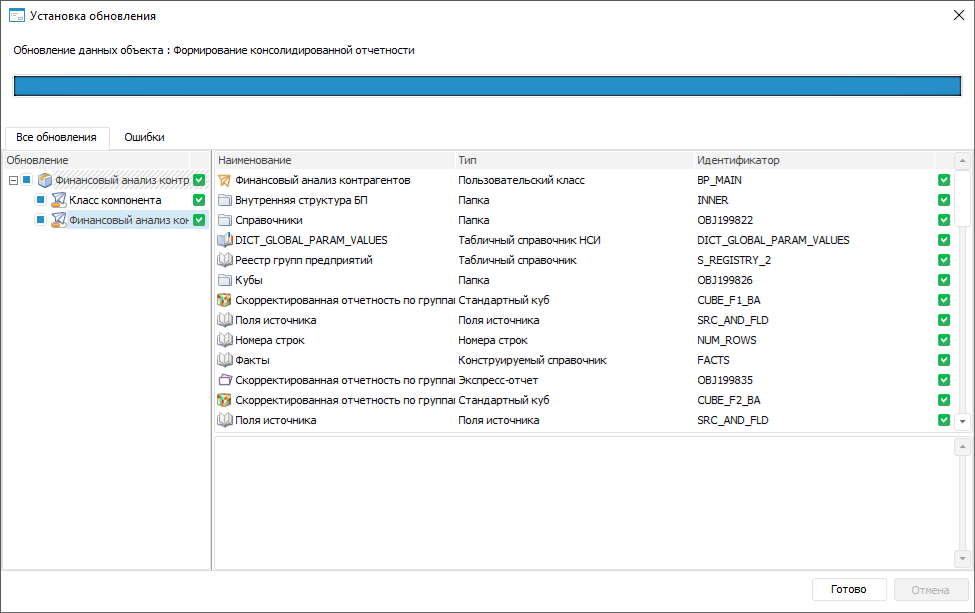Click the folder icon next to Внутренняя структура БП

tap(224, 200)
